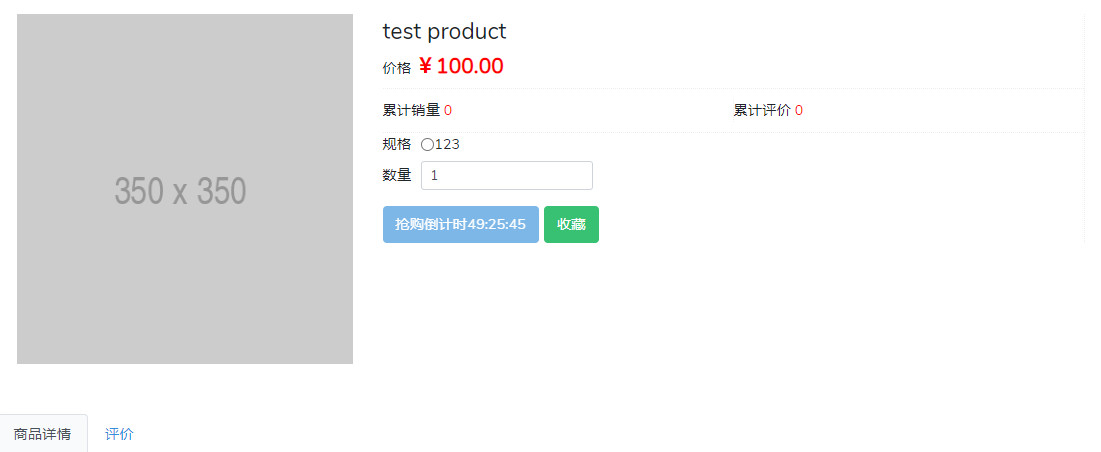1101x452 pixels.
Task: Click the 350 x 350 text on the placeholder
Action: tap(180, 191)
